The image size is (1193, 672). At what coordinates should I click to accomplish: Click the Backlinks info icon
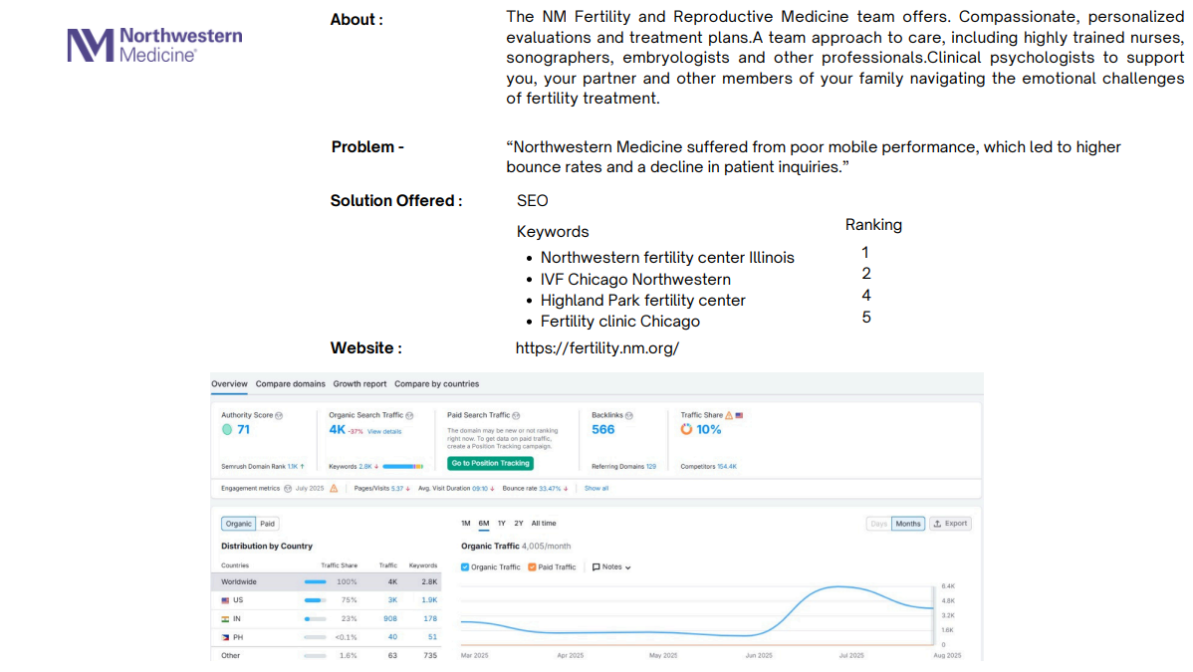(x=629, y=416)
